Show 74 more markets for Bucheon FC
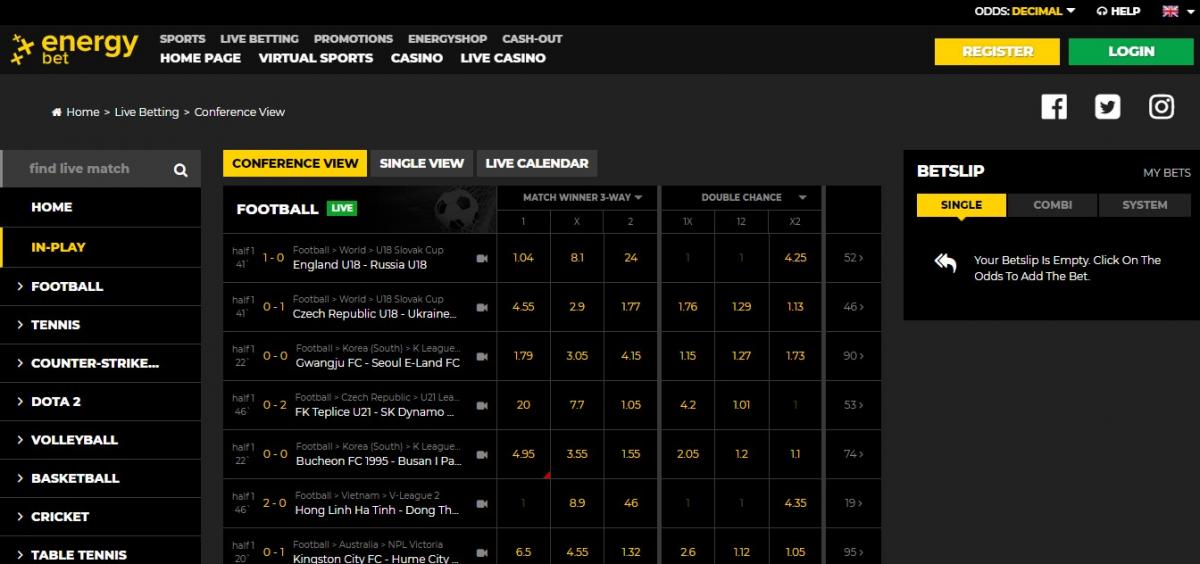 coord(853,454)
